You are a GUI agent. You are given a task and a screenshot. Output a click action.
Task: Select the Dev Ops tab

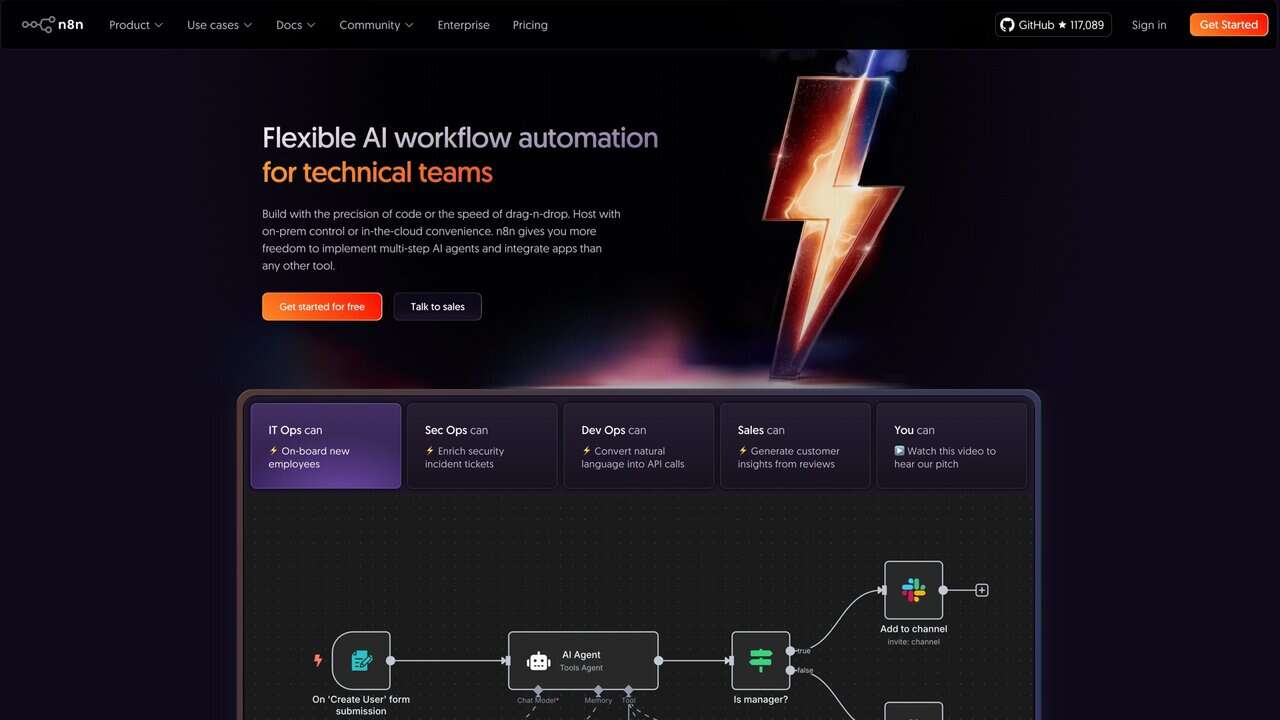tap(638, 446)
